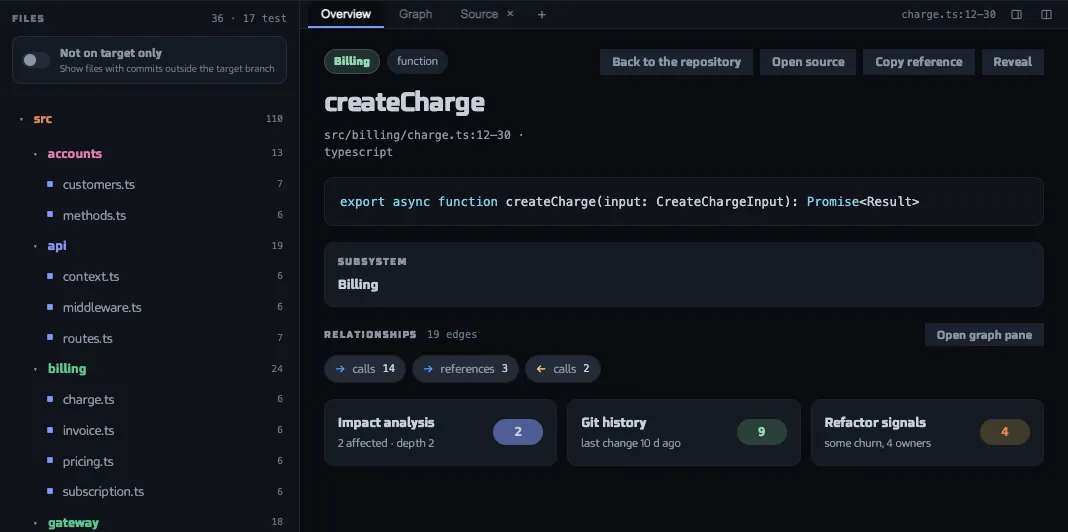Close the Source tab with its x
The height and width of the screenshot is (532, 1068).
[510, 14]
